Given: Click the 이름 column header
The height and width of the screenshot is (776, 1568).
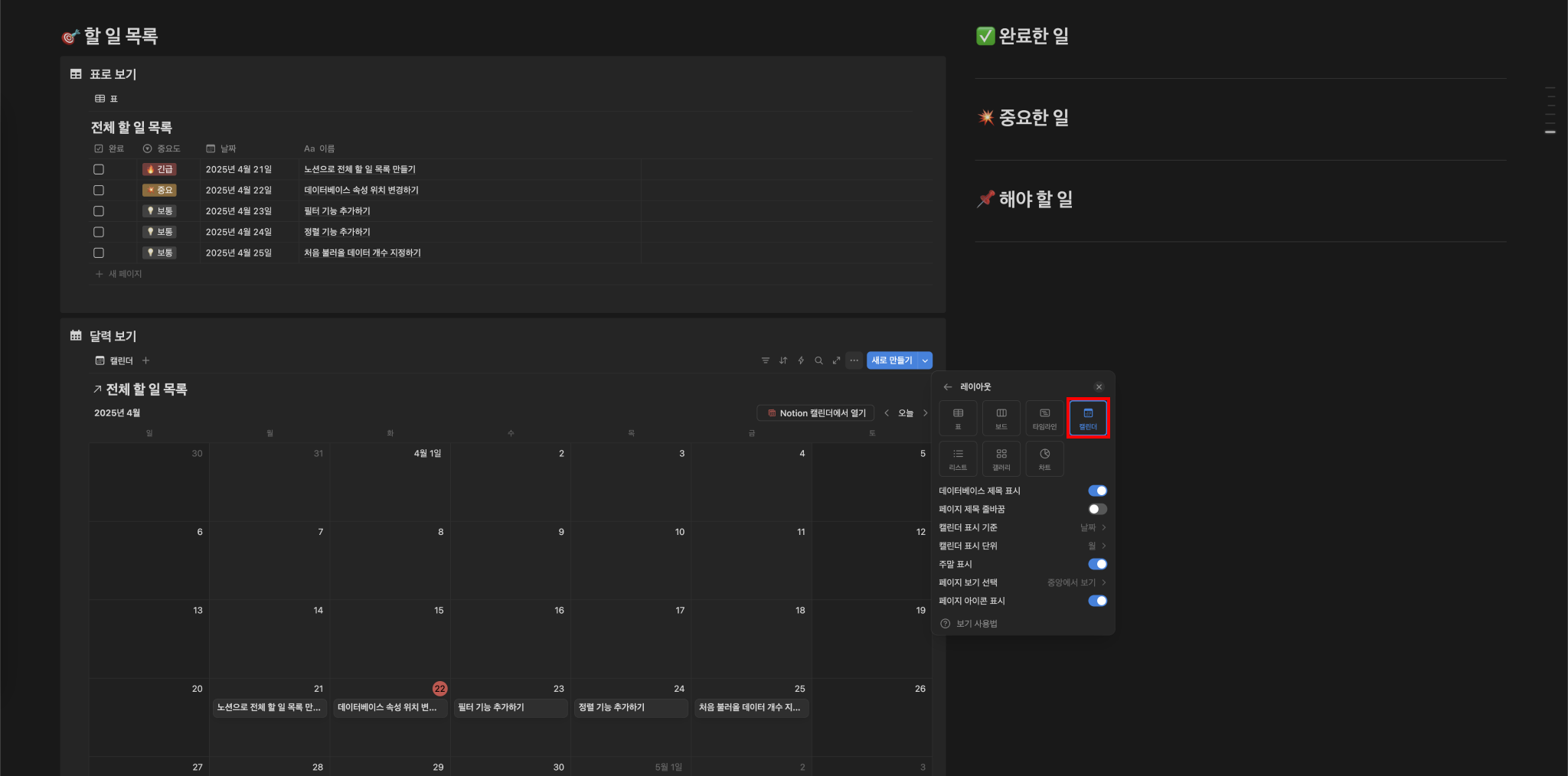Looking at the screenshot, I should pos(319,148).
